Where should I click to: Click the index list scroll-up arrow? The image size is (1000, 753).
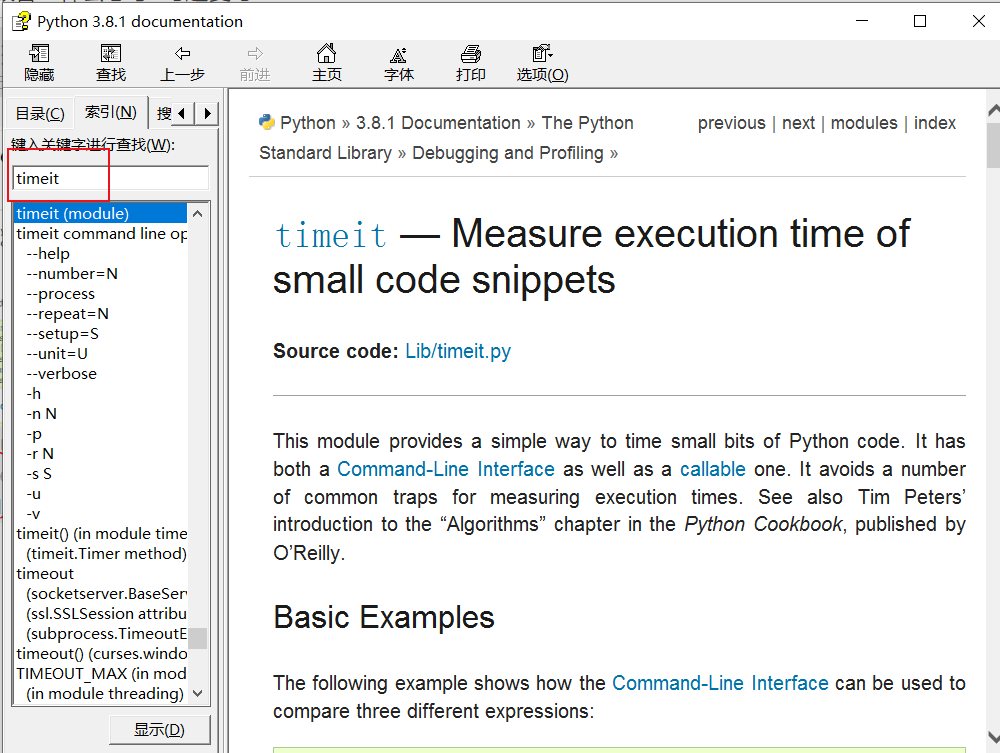tap(198, 214)
